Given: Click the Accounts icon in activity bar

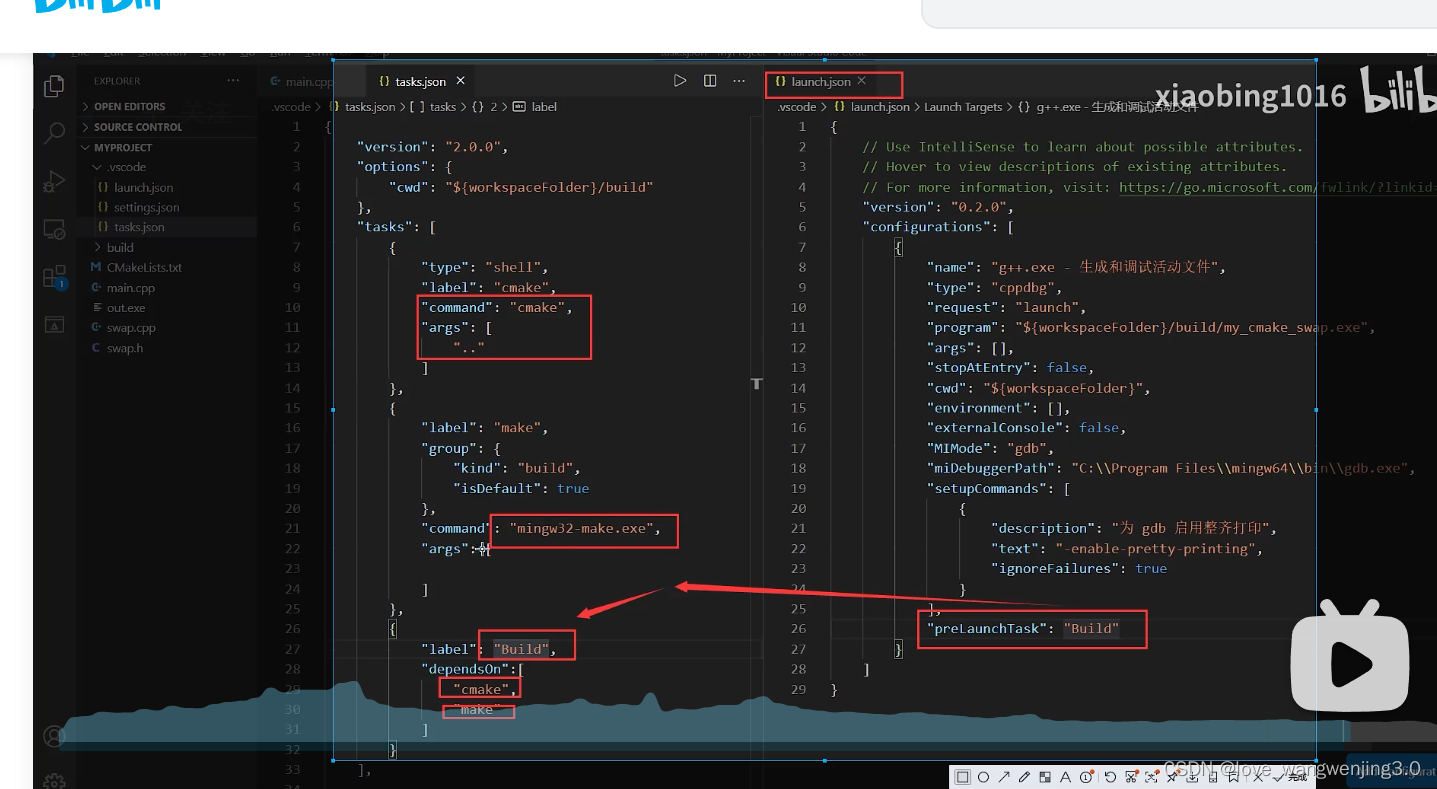Looking at the screenshot, I should (54, 737).
